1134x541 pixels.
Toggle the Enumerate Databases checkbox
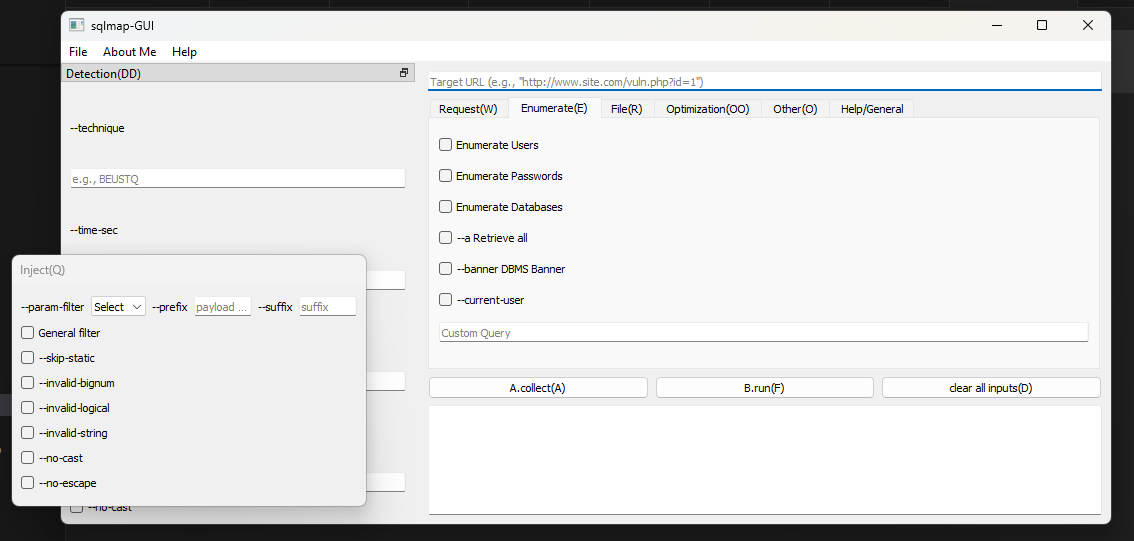[446, 207]
